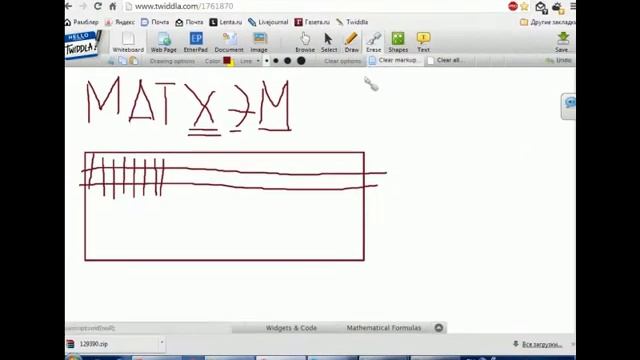The height and width of the screenshot is (360, 640).
Task: Open the Lenta.ru bookmark
Action: pos(226,22)
